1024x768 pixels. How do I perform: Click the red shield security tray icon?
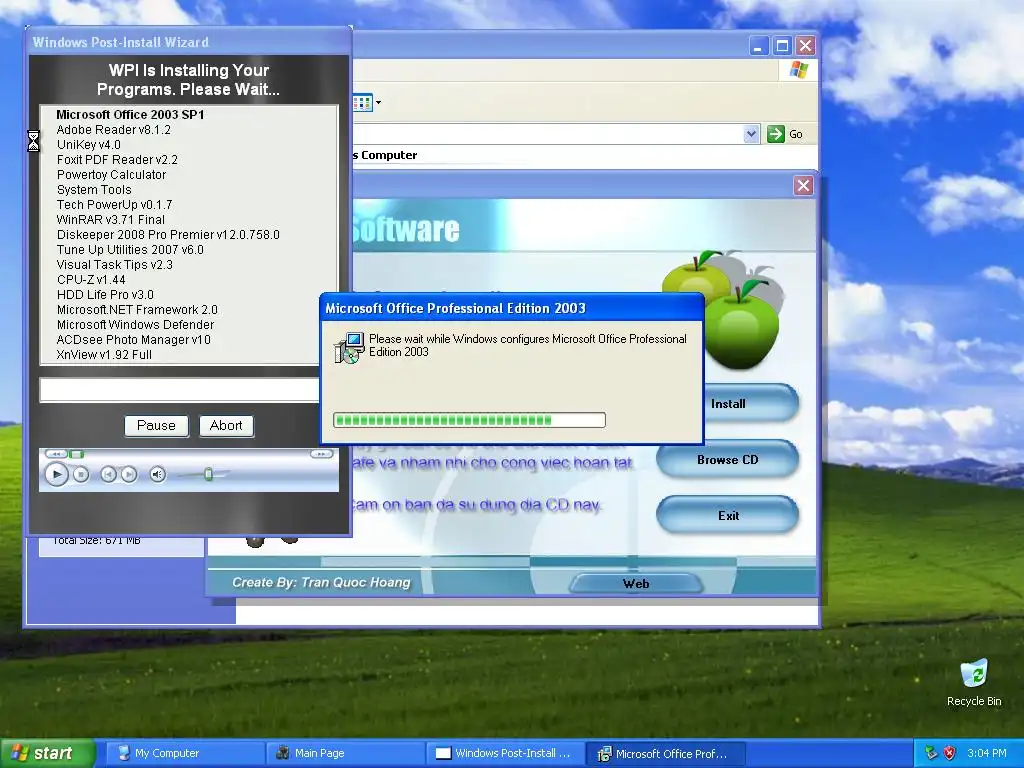point(950,753)
